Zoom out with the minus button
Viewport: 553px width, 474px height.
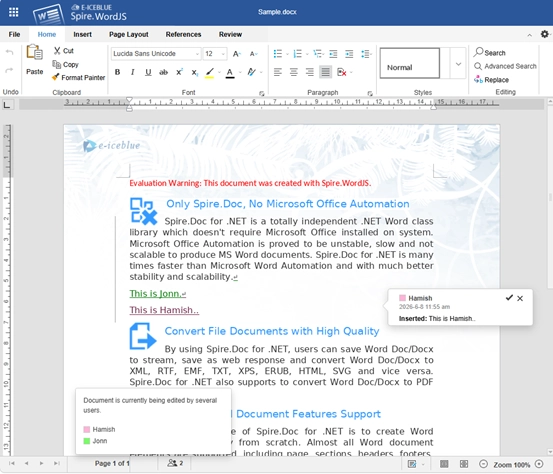tap(483, 464)
